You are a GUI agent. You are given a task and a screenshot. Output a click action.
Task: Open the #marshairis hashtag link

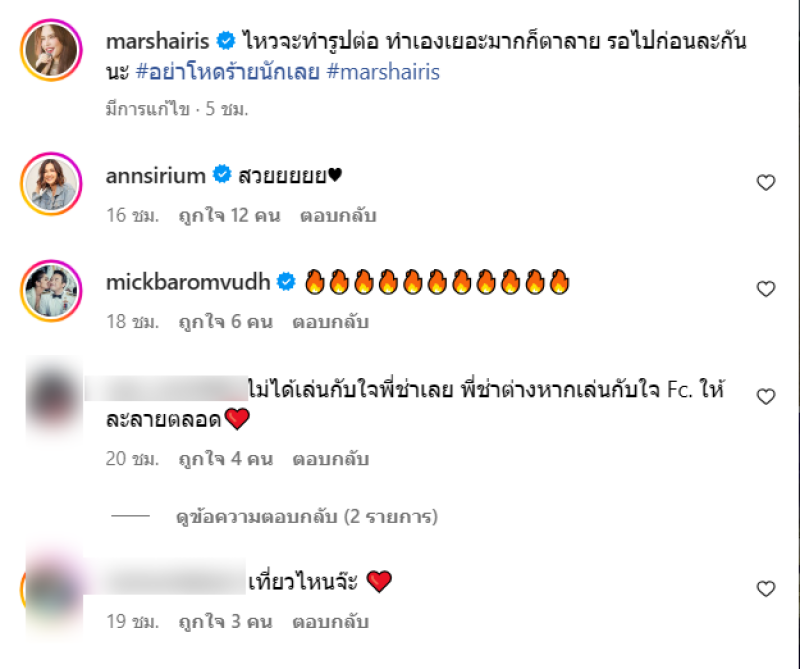[x=383, y=72]
